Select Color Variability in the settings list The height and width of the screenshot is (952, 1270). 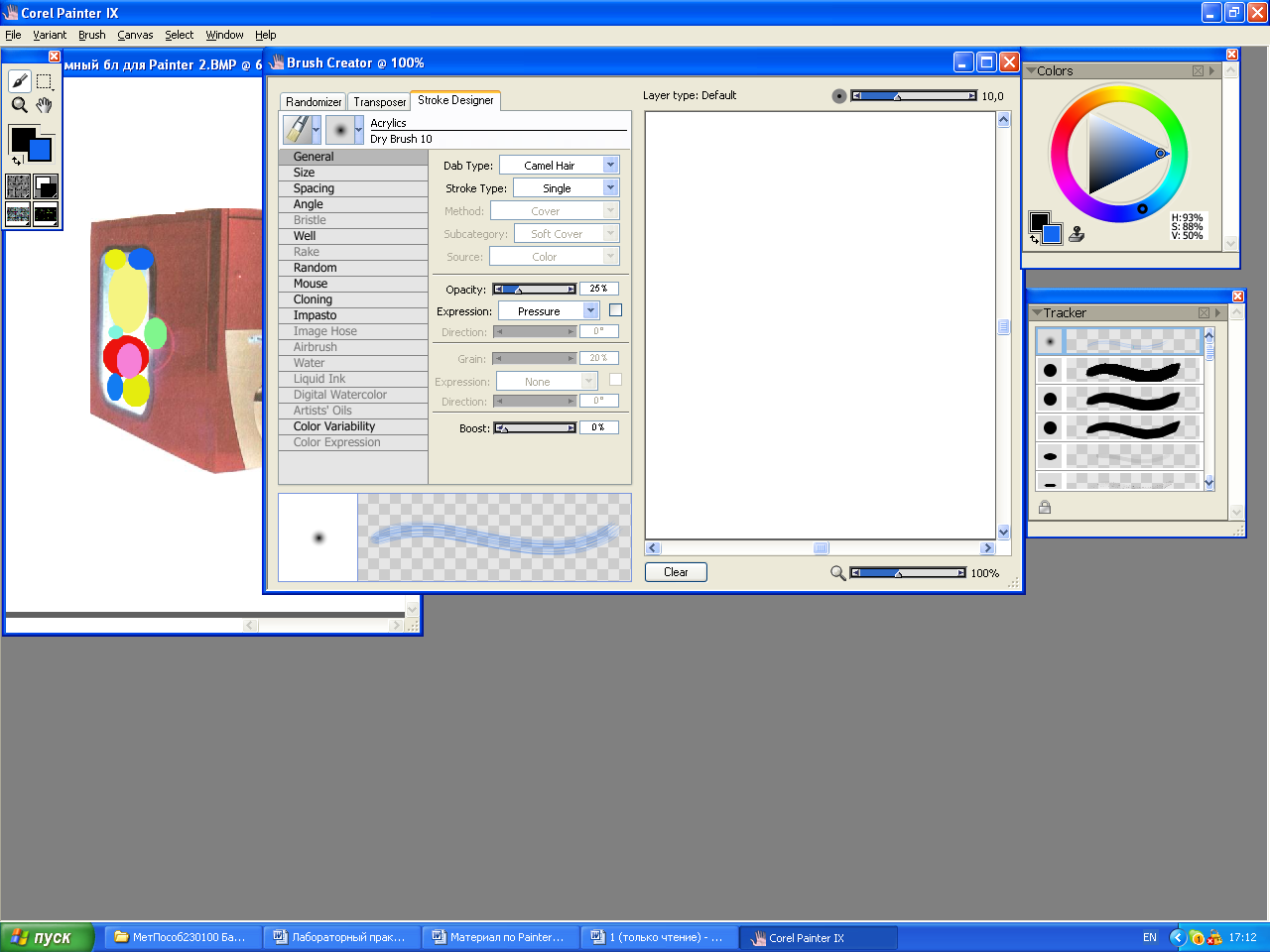click(x=353, y=426)
